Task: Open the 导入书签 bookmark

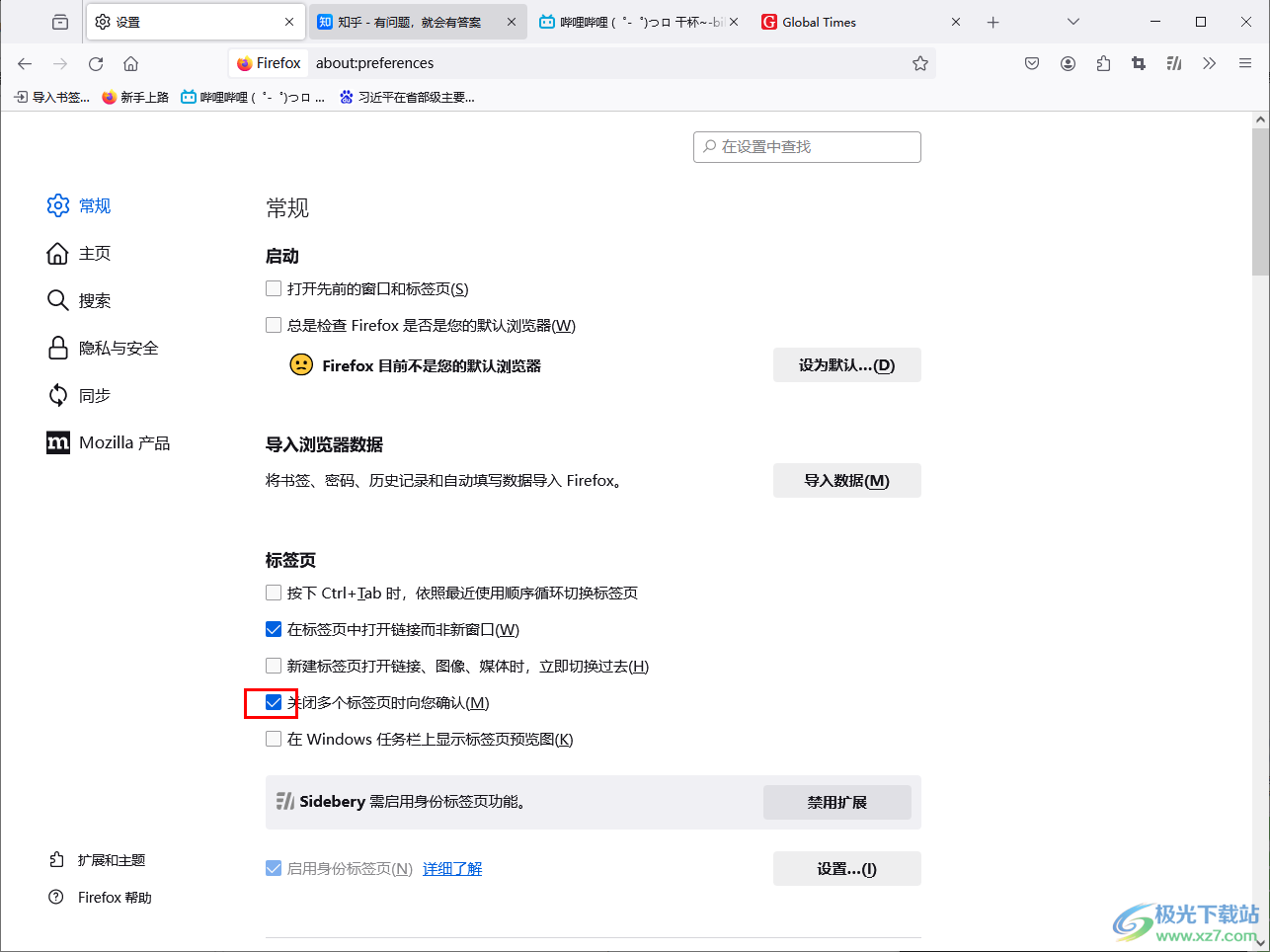Action: point(51,97)
